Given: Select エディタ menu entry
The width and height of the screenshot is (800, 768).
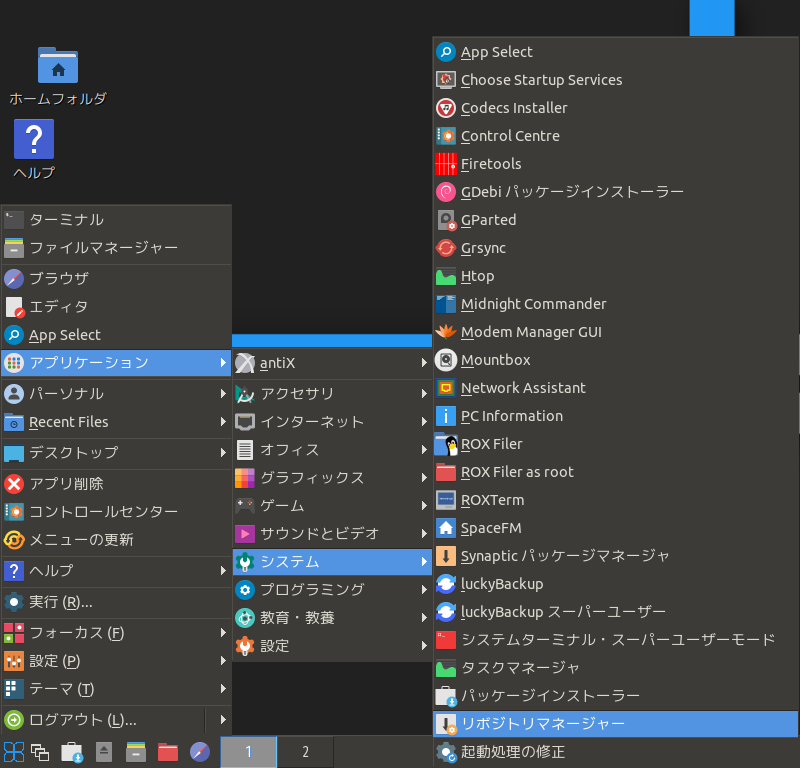Looking at the screenshot, I should click(116, 307).
